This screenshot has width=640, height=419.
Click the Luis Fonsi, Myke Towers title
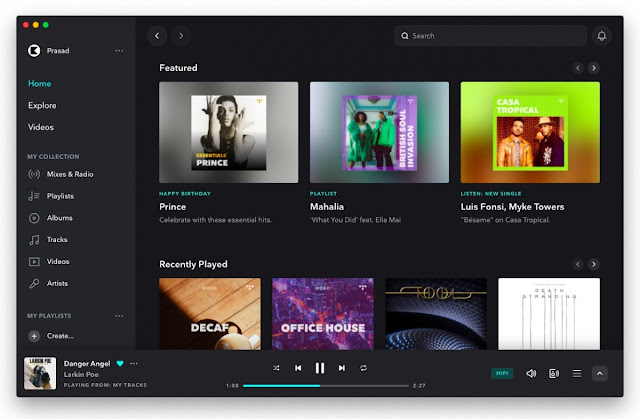(x=512, y=207)
